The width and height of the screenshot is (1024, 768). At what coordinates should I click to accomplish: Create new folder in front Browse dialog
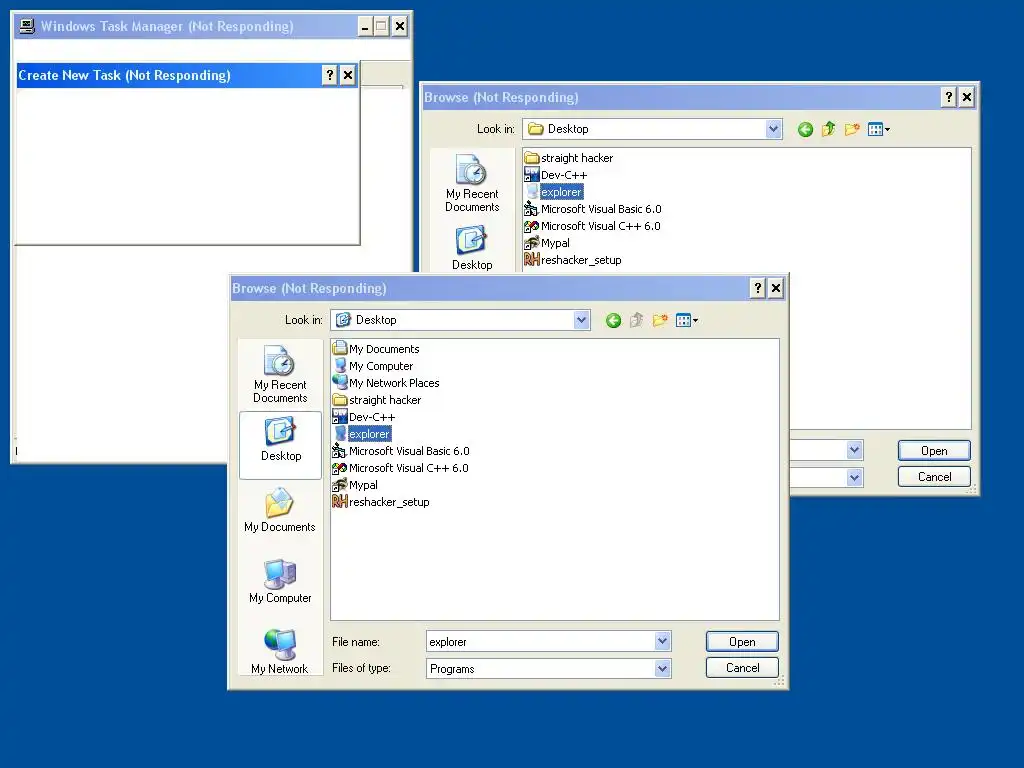[x=660, y=320]
